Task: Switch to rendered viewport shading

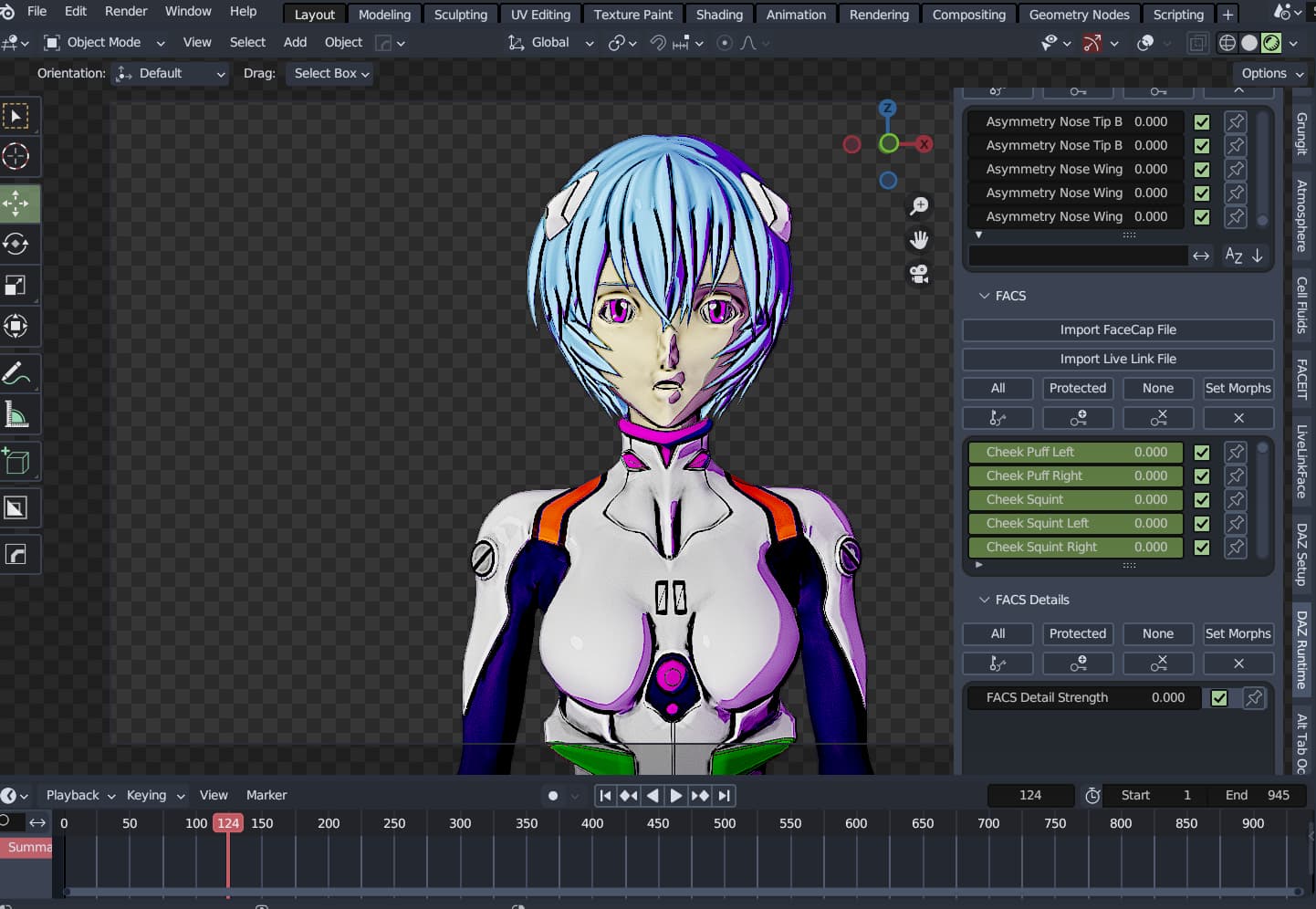Action: click(x=1271, y=43)
